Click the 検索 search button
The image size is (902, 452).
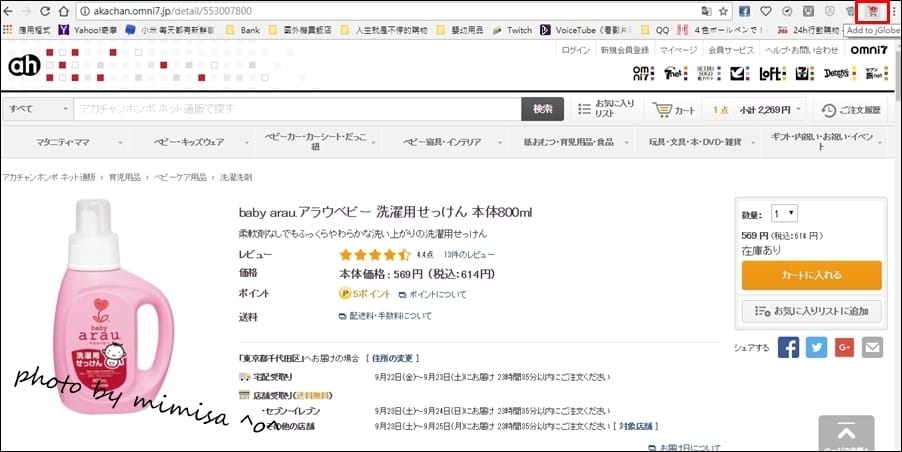pyautogui.click(x=542, y=109)
